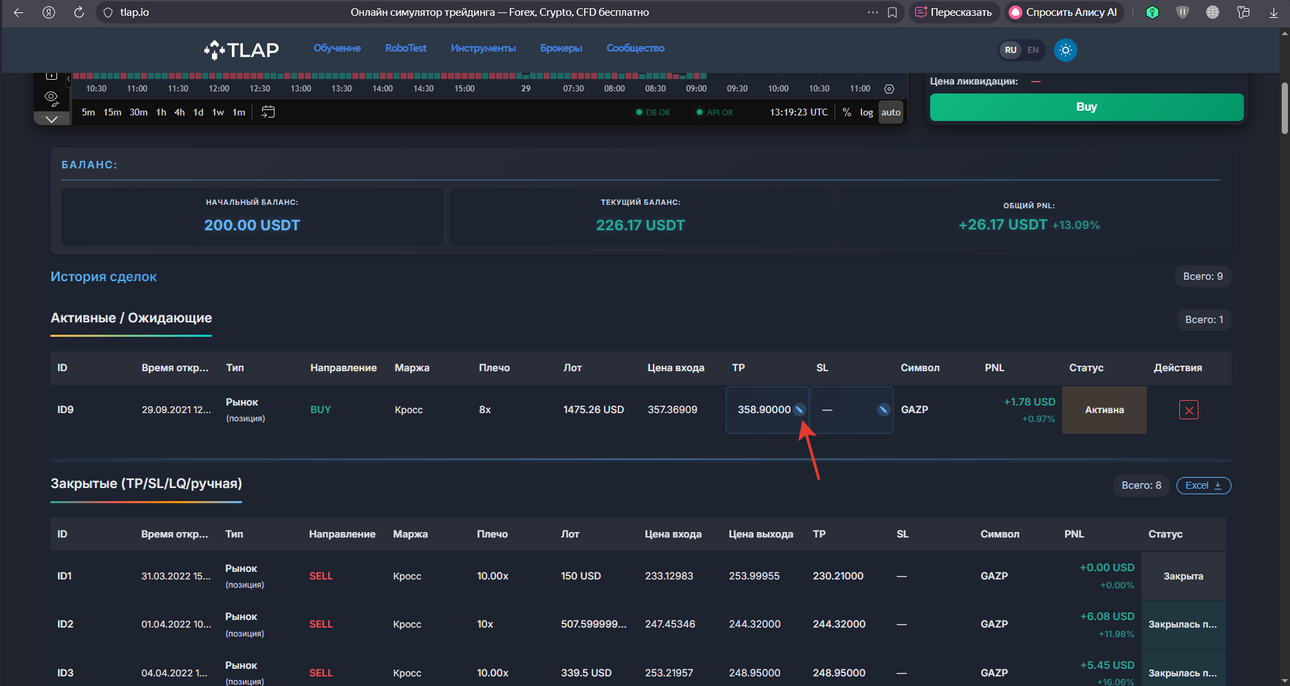Switch language to EN
This screenshot has width=1290, height=686.
point(1033,50)
